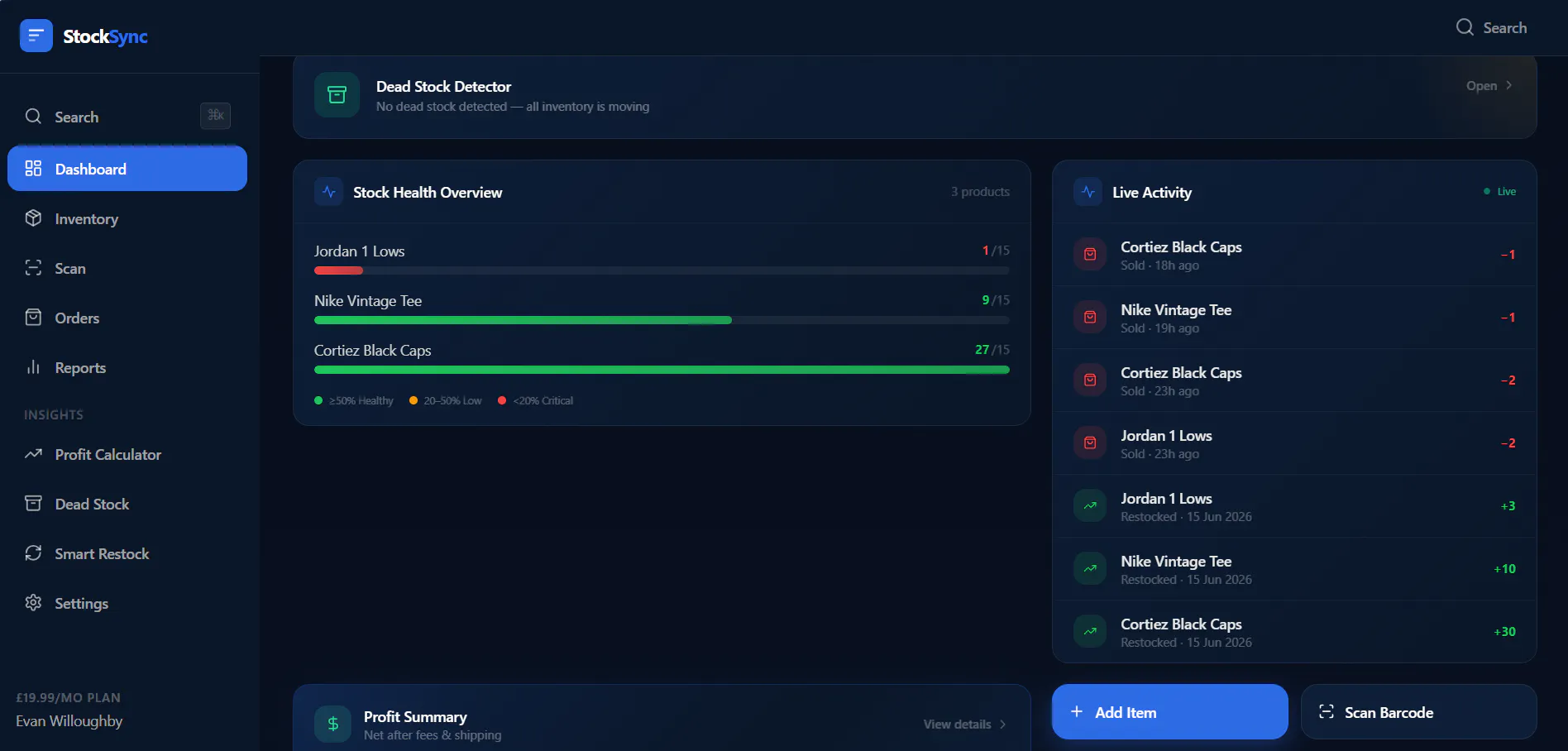
Task: Click the Reports bar chart icon
Action: (33, 367)
